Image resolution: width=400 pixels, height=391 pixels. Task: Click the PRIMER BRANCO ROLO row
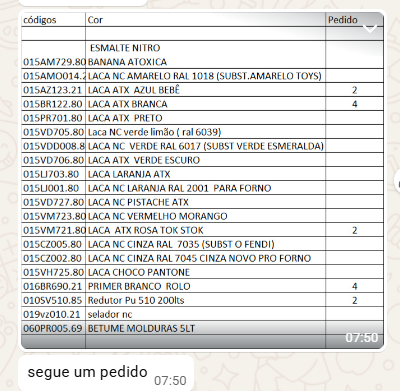pos(202,286)
